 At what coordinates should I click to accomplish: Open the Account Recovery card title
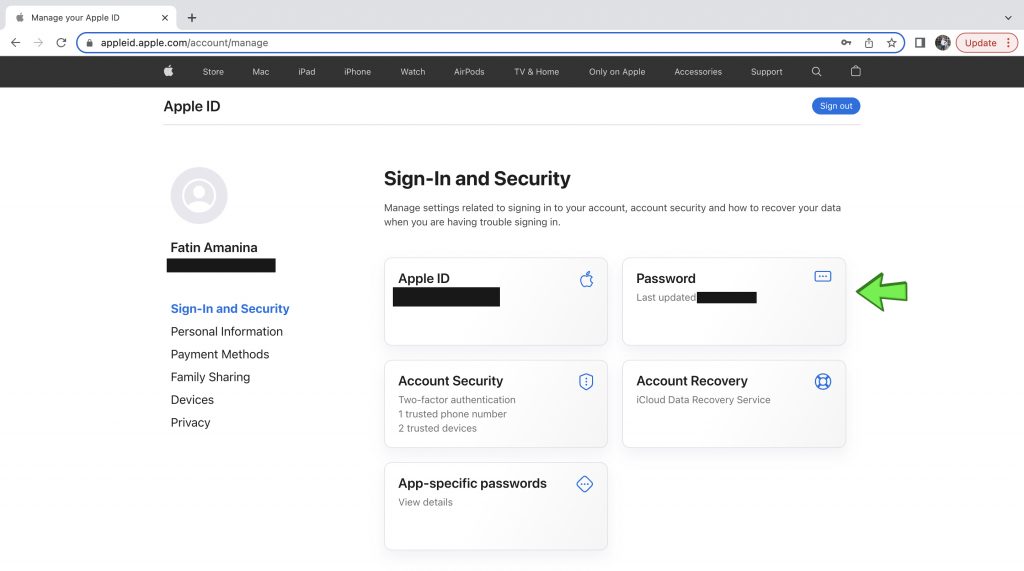click(x=692, y=381)
